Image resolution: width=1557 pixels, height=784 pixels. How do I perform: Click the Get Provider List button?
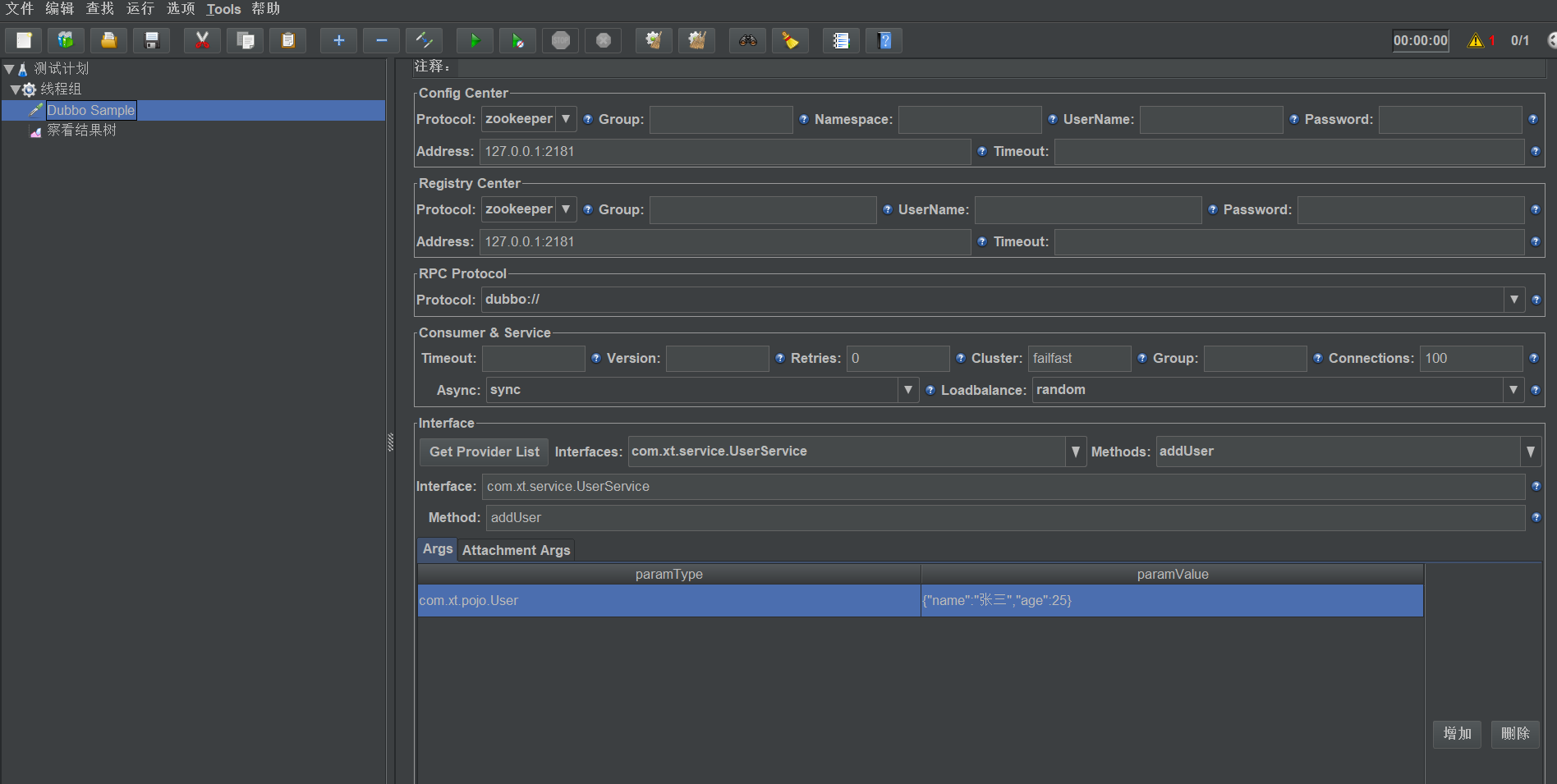pos(485,452)
